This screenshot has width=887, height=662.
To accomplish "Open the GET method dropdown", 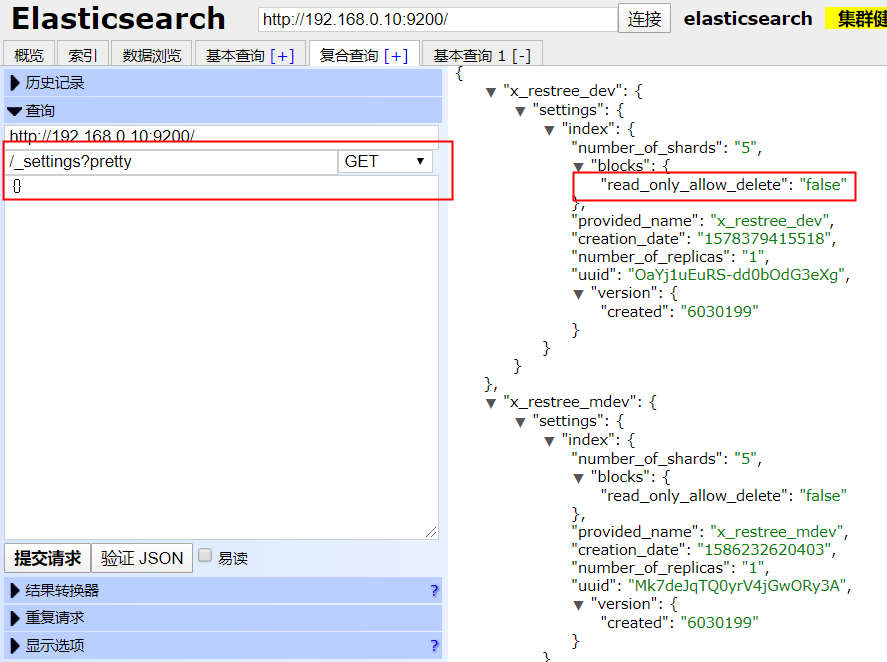I will coord(385,162).
